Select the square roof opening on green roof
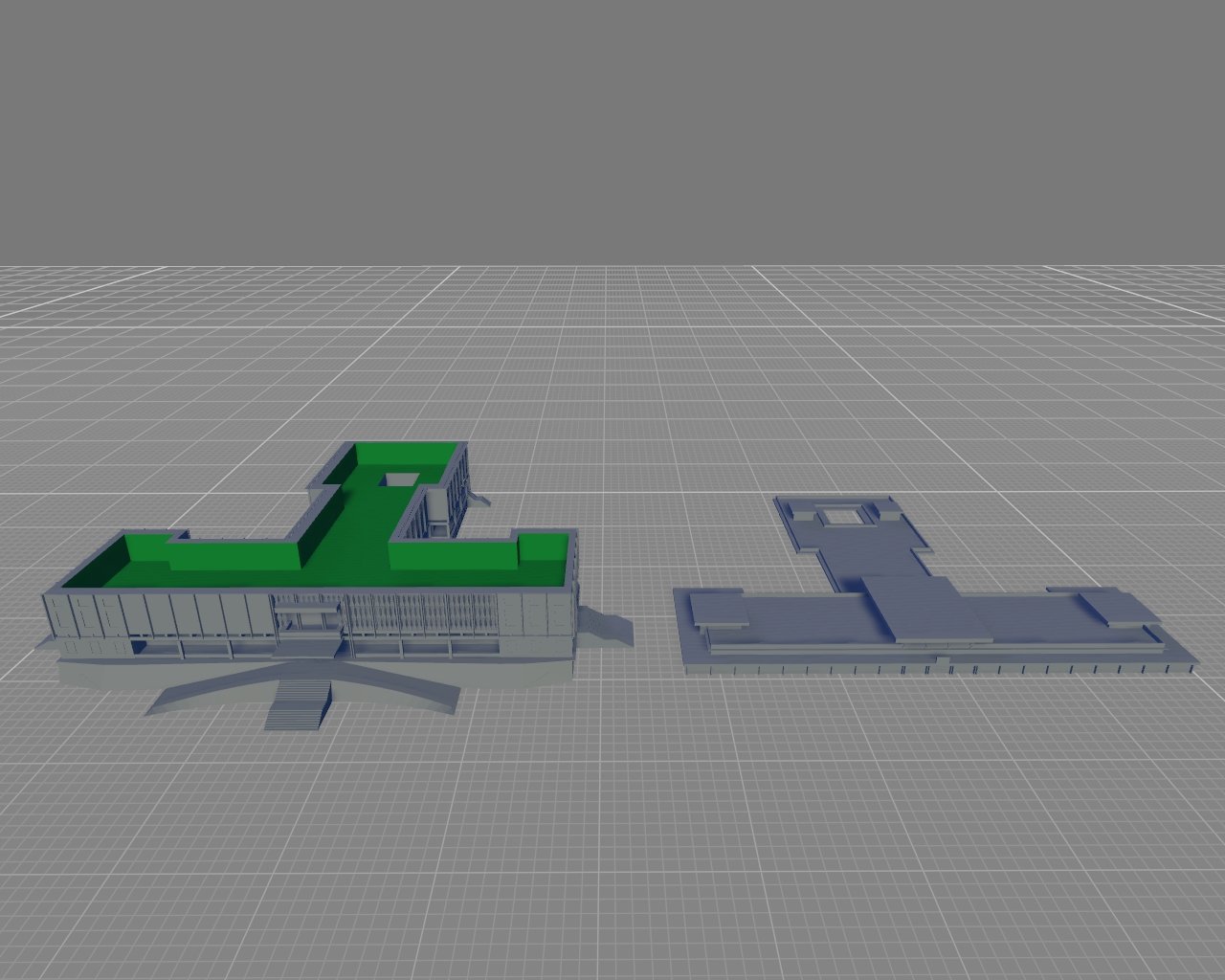 pyautogui.click(x=397, y=478)
